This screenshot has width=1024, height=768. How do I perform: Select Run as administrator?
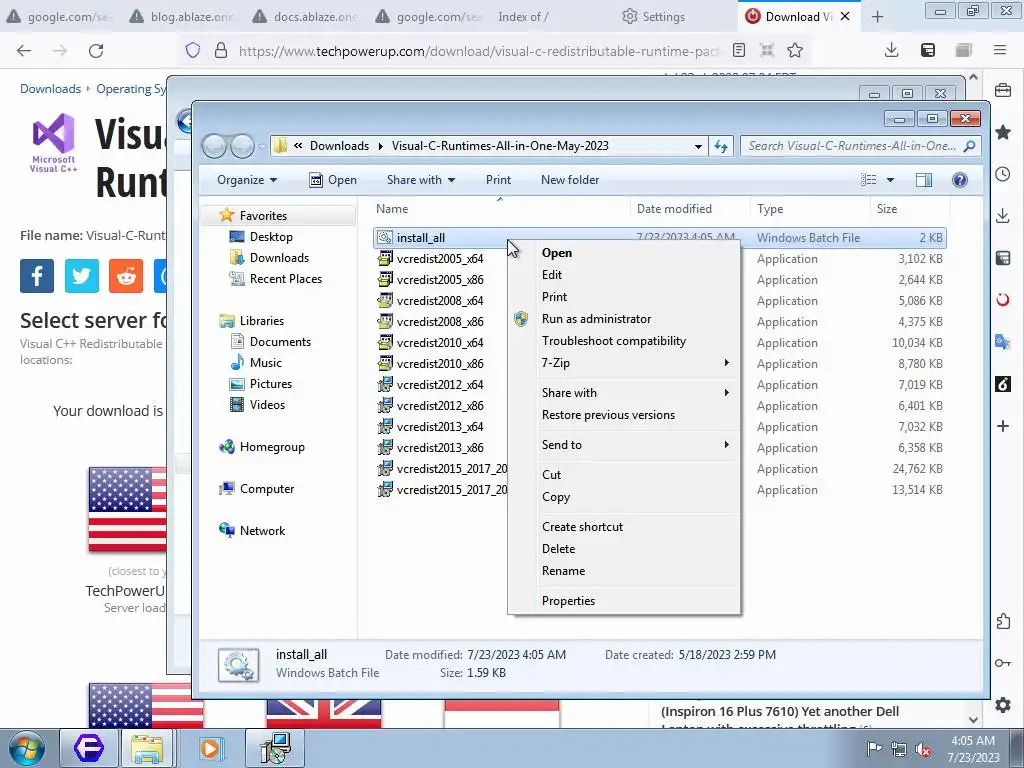(x=596, y=319)
